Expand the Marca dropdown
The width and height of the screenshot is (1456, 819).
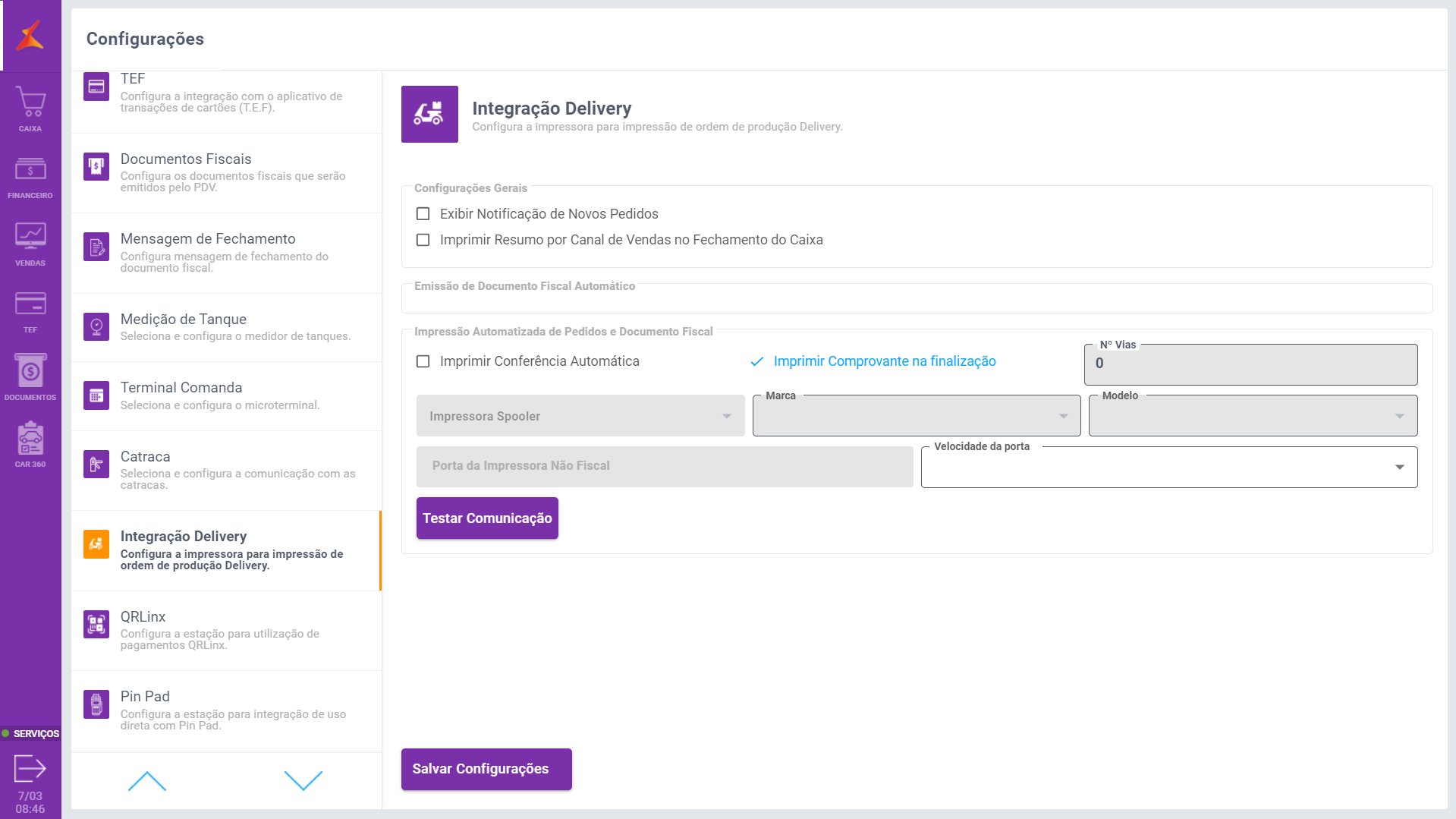pyautogui.click(x=917, y=416)
